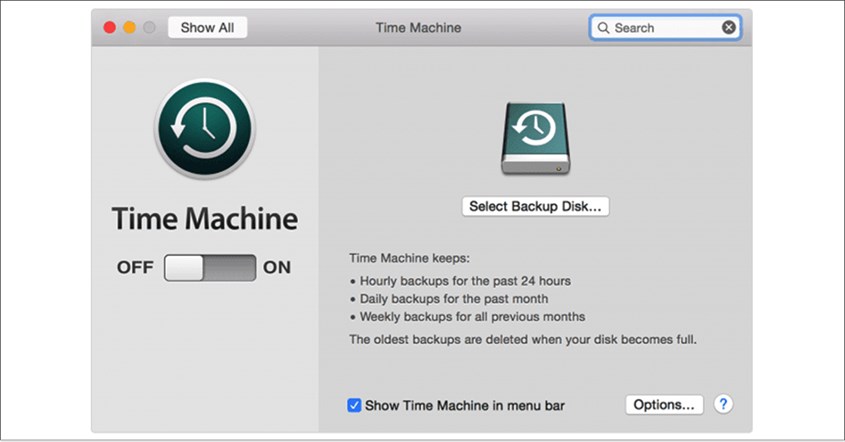
Task: Minimize the window with the yellow button
Action: click(x=129, y=27)
